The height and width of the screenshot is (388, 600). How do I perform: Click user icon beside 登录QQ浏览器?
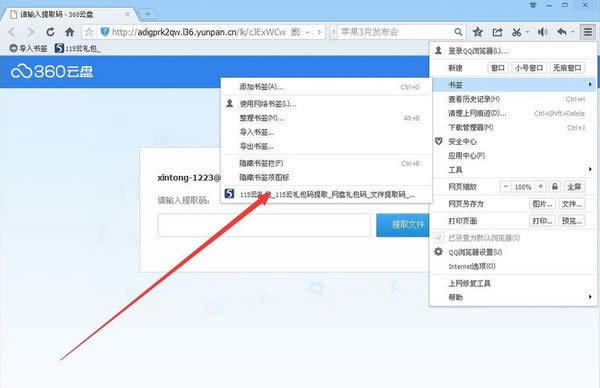tap(439, 51)
